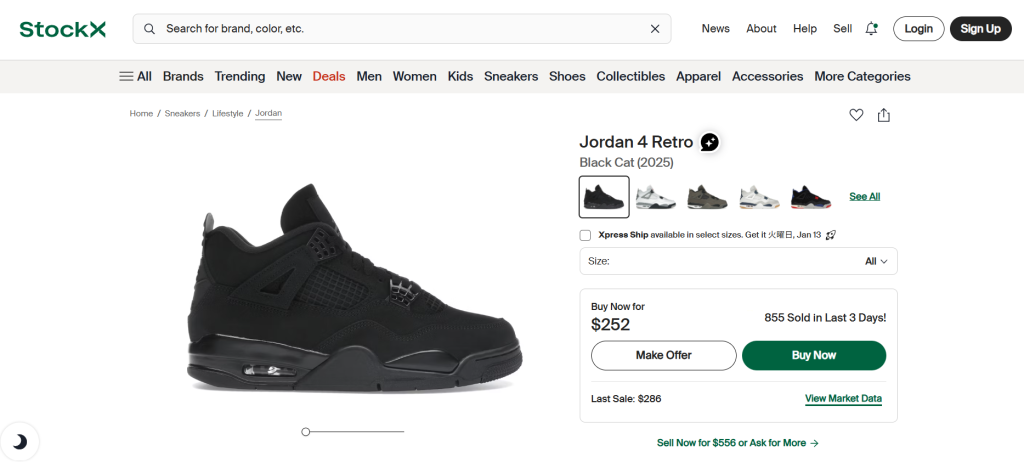The width and height of the screenshot is (1024, 462).
Task: Toggle dark mode moon button
Action: [x=19, y=441]
